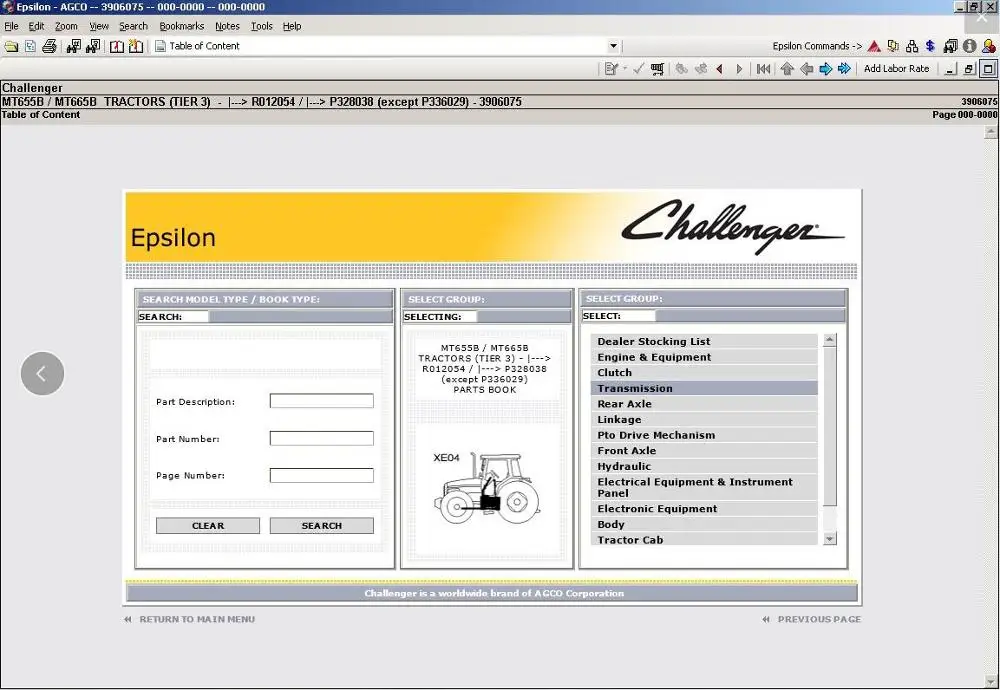The width and height of the screenshot is (1000, 690).
Task: Open the View menu
Action: (x=99, y=26)
